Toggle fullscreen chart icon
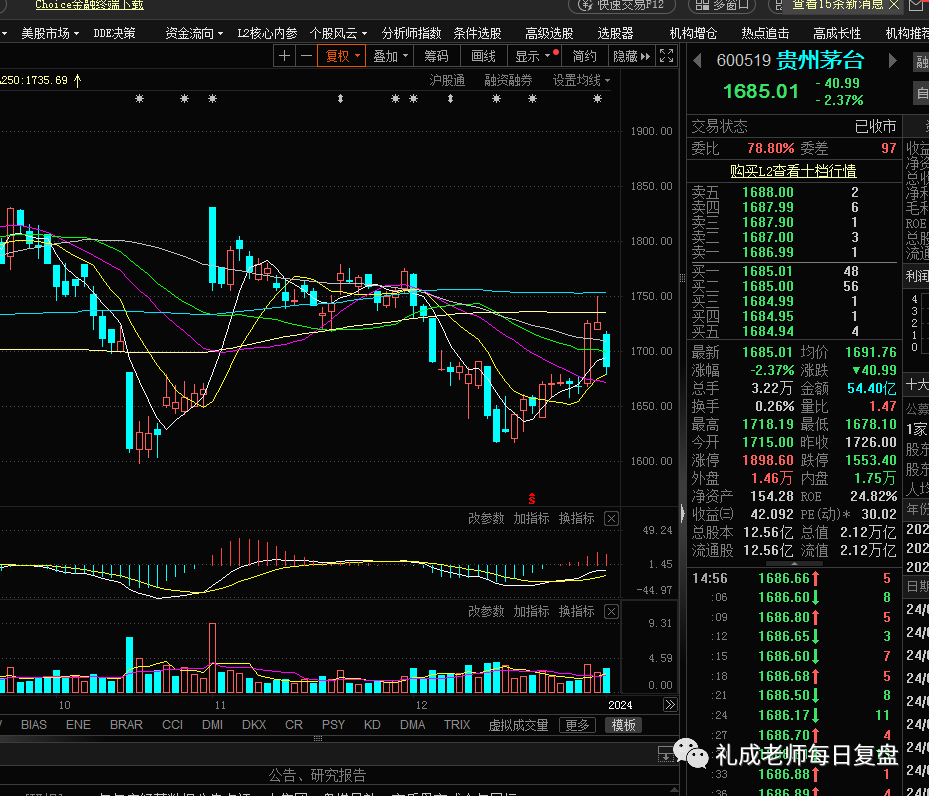This screenshot has width=929, height=796. pos(667,56)
